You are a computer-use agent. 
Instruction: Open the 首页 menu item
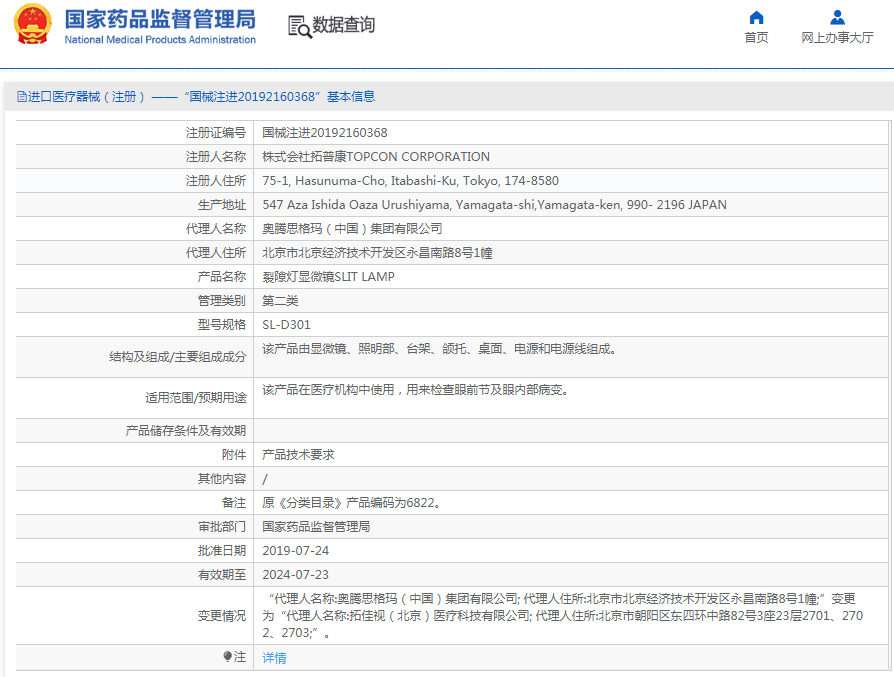point(756,38)
